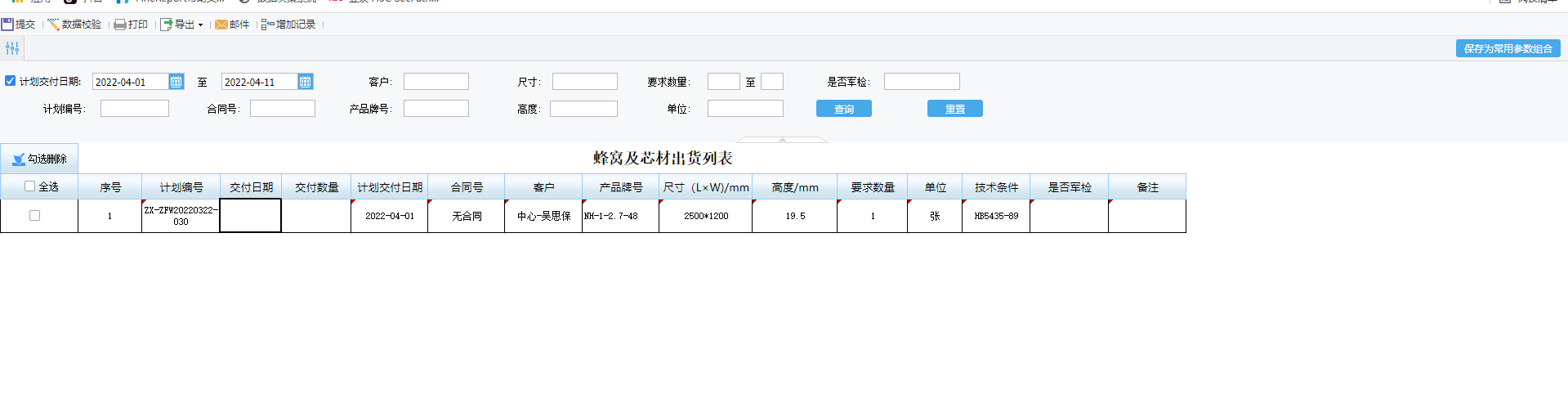This screenshot has width=1568, height=408.
Task: Select the 2022-04-01 table cell
Action: coord(390,216)
